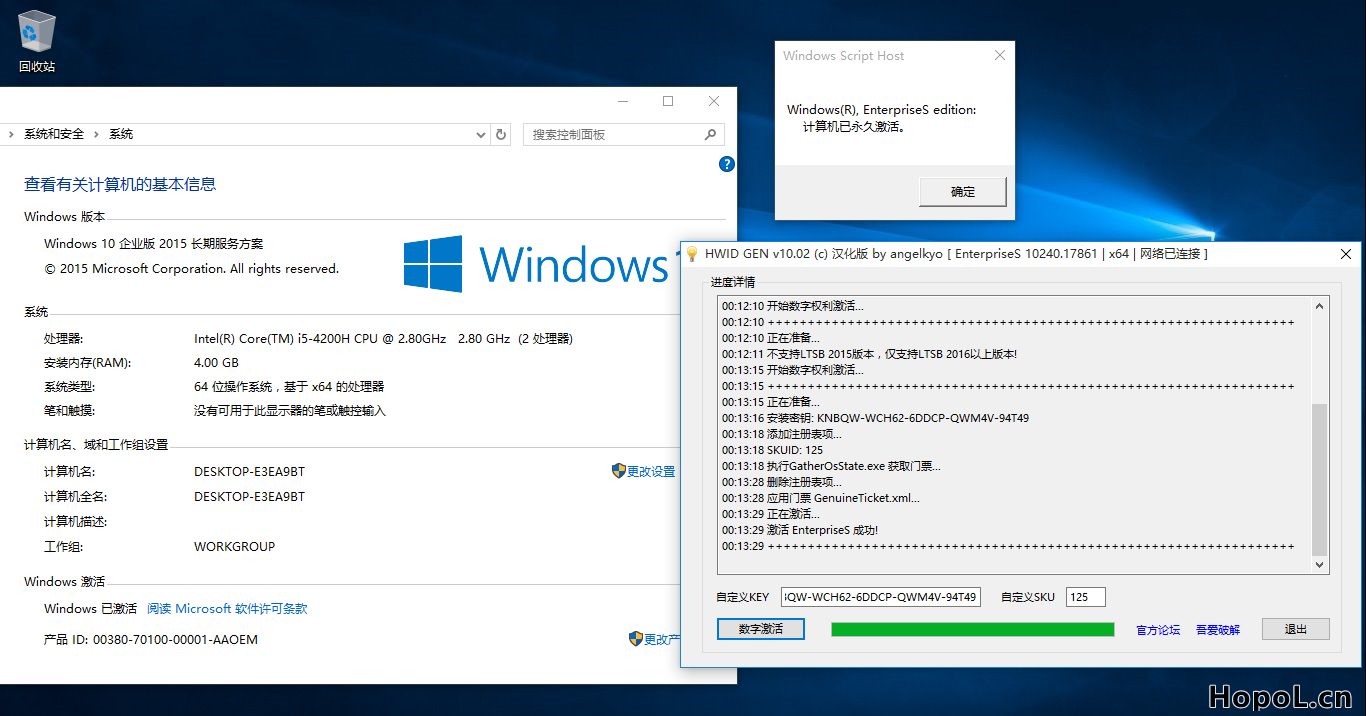Screen dimensions: 1366x716
Task: Click the log scrollbar down arrow
Action: [1320, 565]
